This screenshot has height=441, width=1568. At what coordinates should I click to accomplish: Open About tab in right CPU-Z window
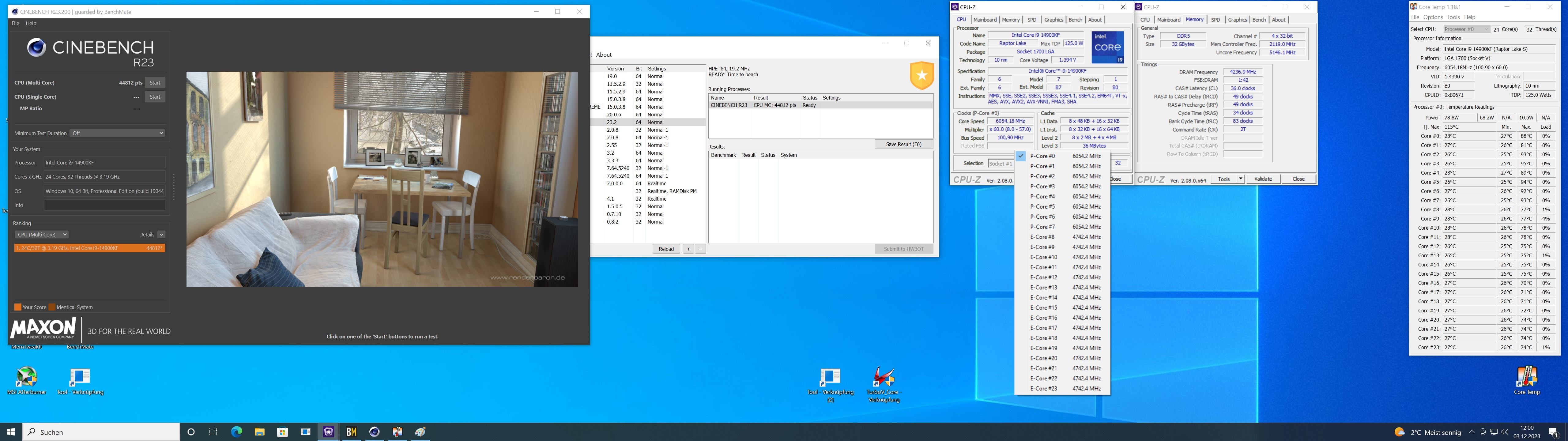[x=1279, y=20]
